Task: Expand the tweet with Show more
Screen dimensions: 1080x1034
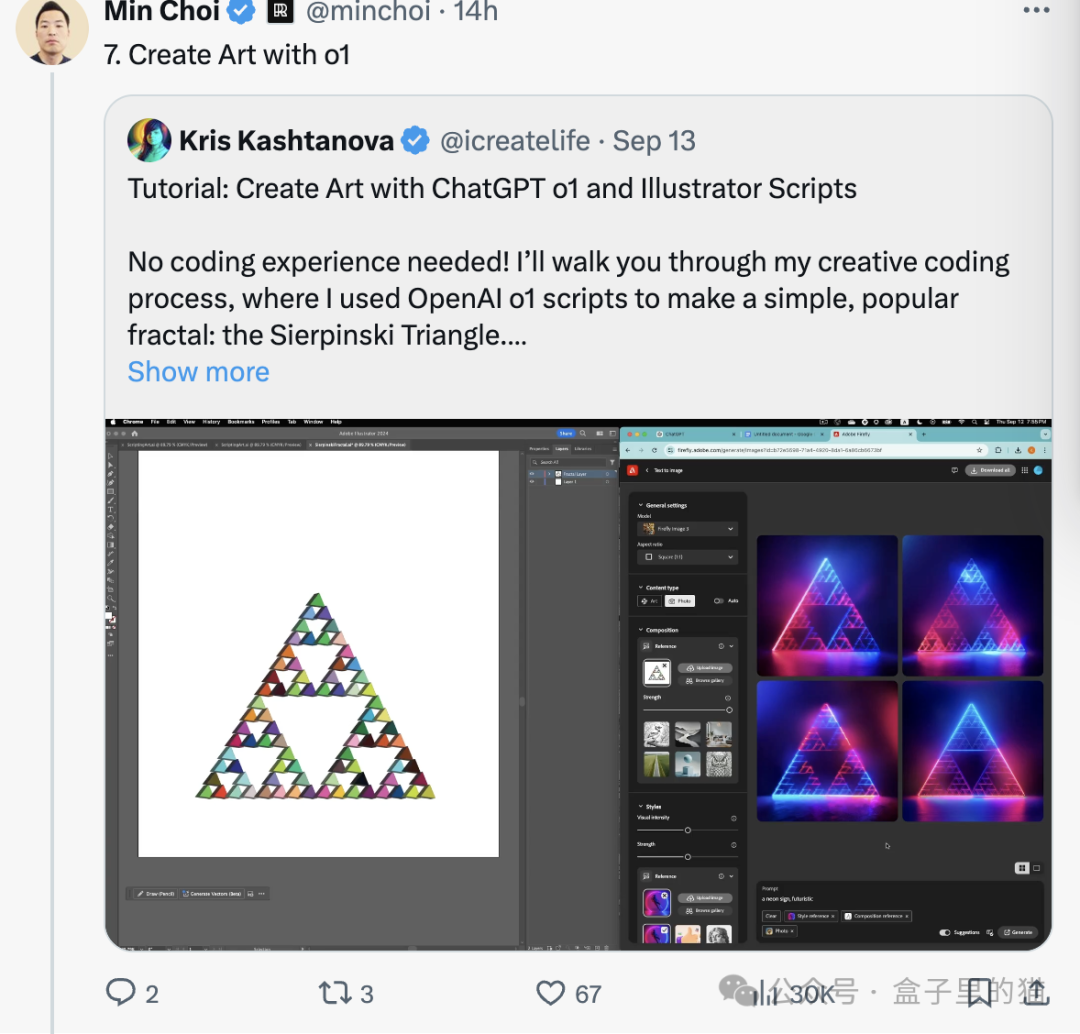Action: click(198, 372)
